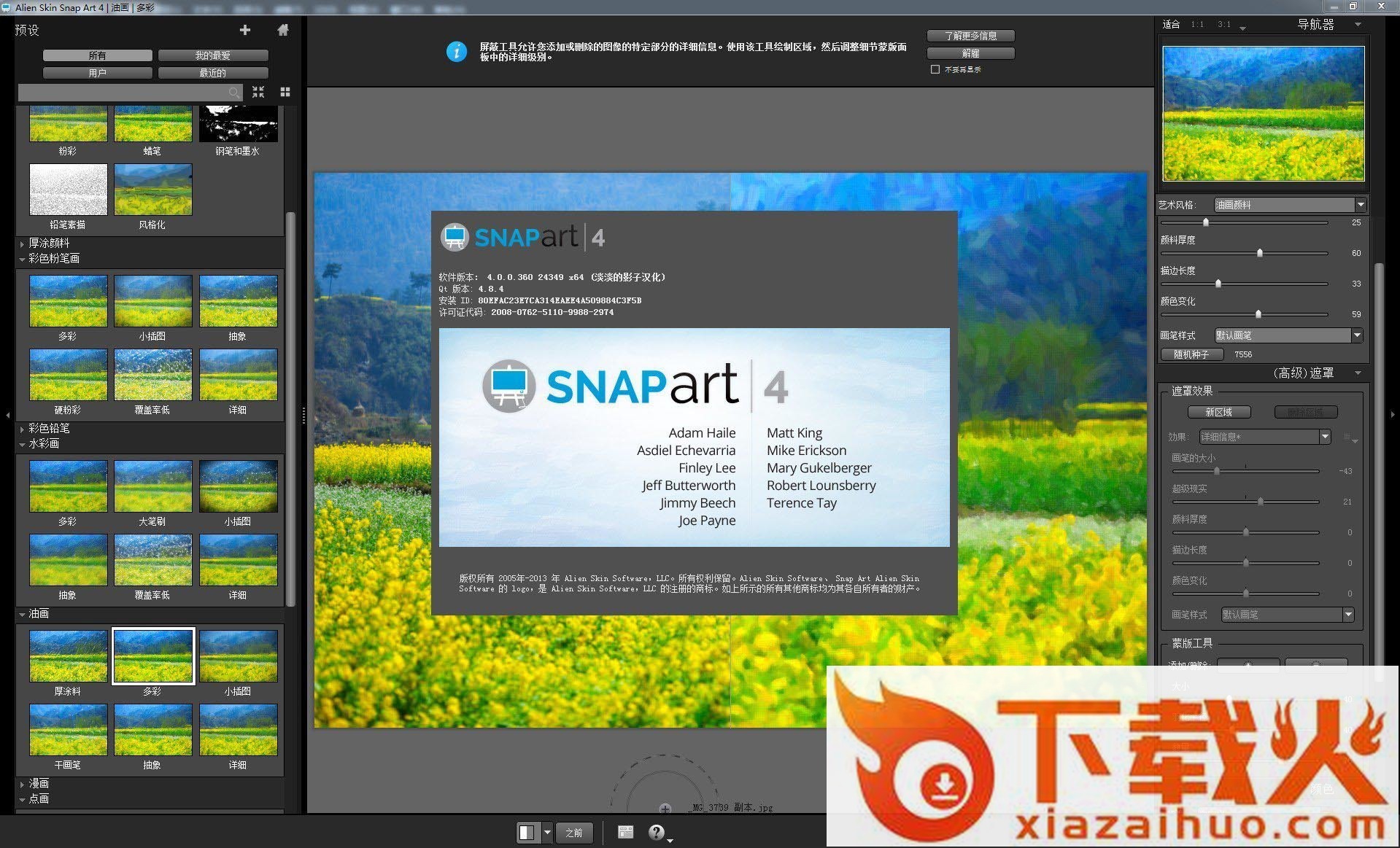Click the collapse-all arrows icon beside search
1400x848 pixels.
point(258,92)
